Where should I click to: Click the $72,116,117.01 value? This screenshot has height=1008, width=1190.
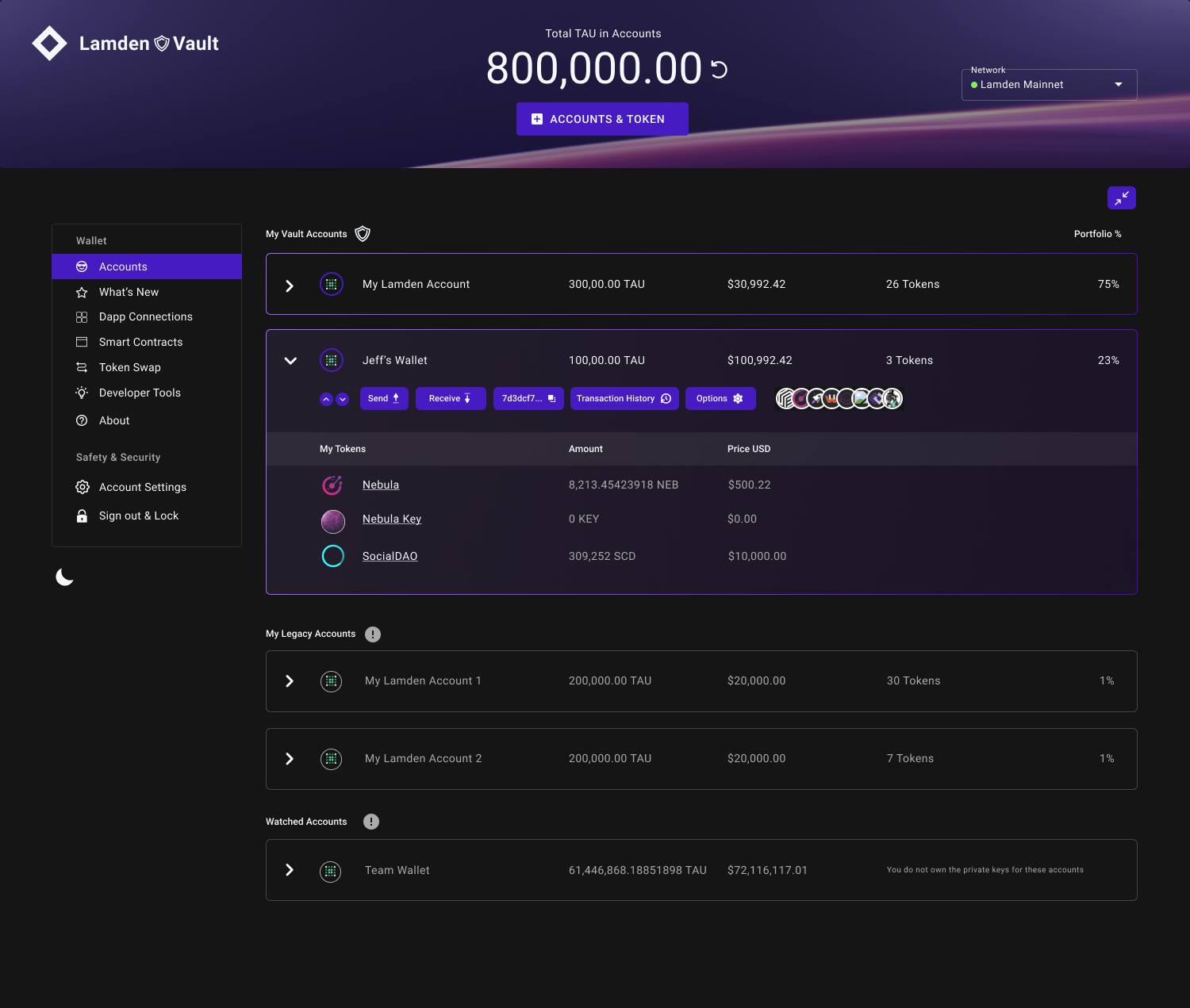click(767, 870)
